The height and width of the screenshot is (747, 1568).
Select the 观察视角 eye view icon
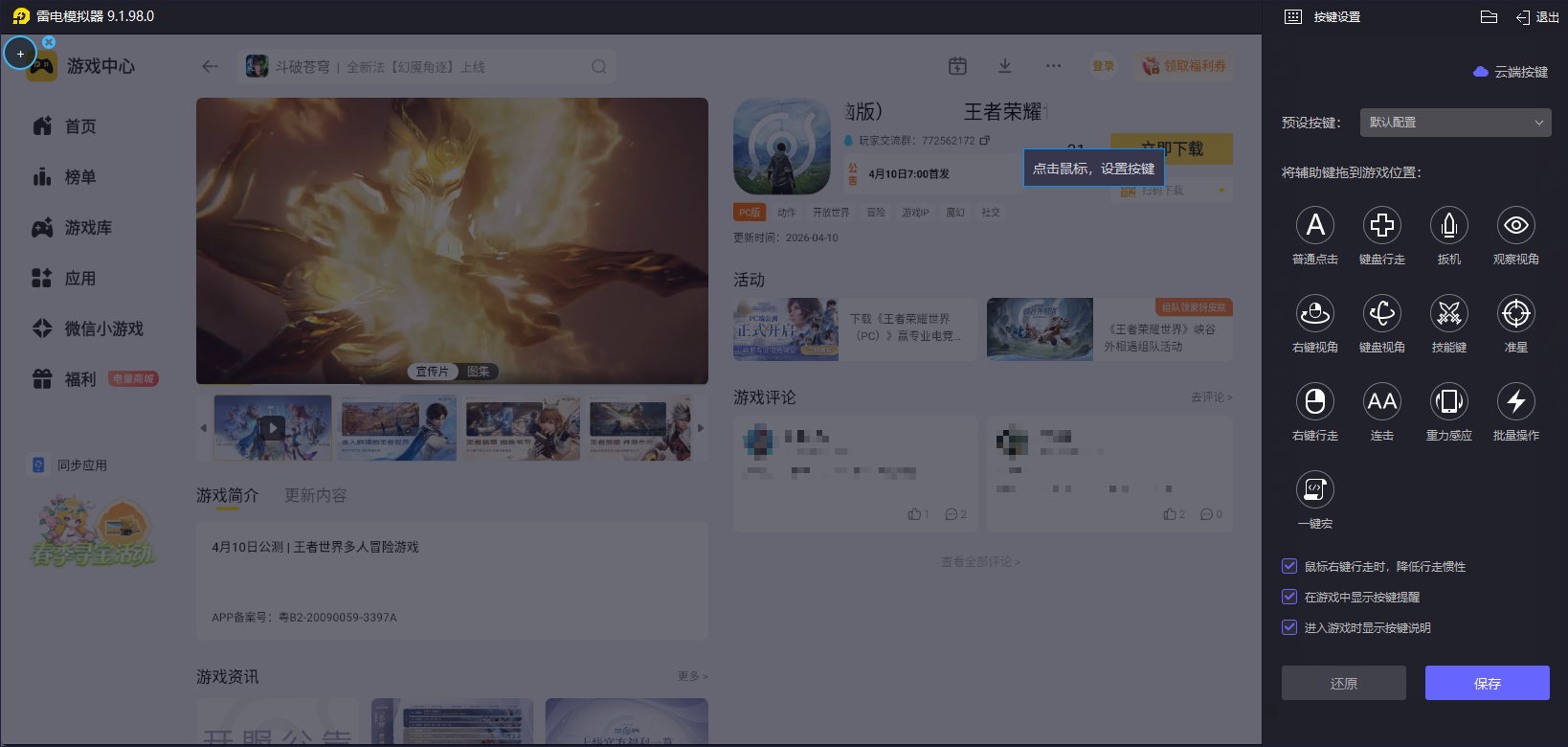(x=1516, y=225)
